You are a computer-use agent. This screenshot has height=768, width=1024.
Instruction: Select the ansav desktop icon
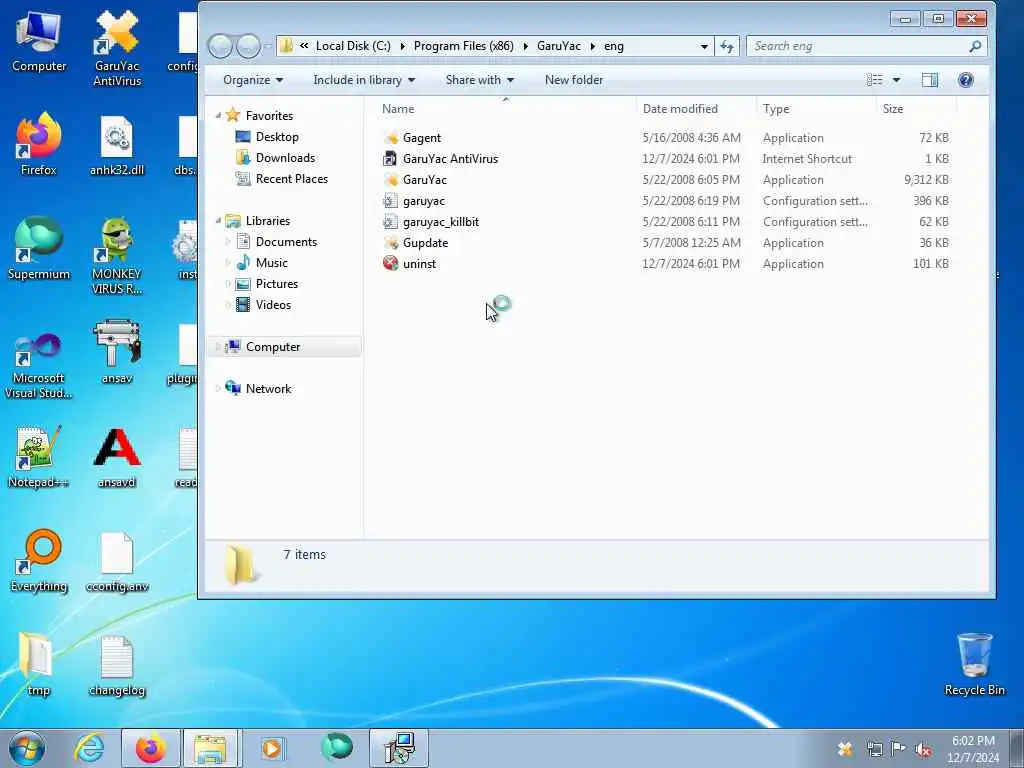(x=117, y=351)
